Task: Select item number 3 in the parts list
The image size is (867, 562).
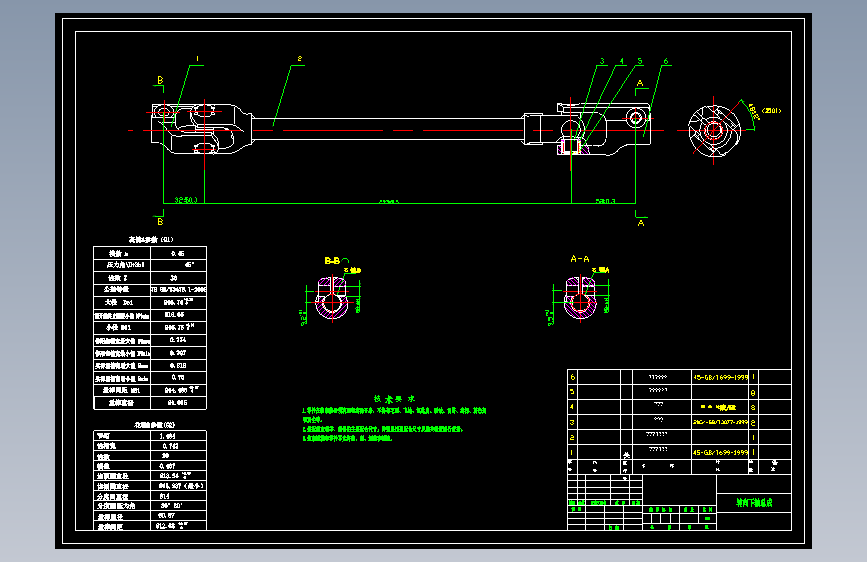Action: pos(572,422)
